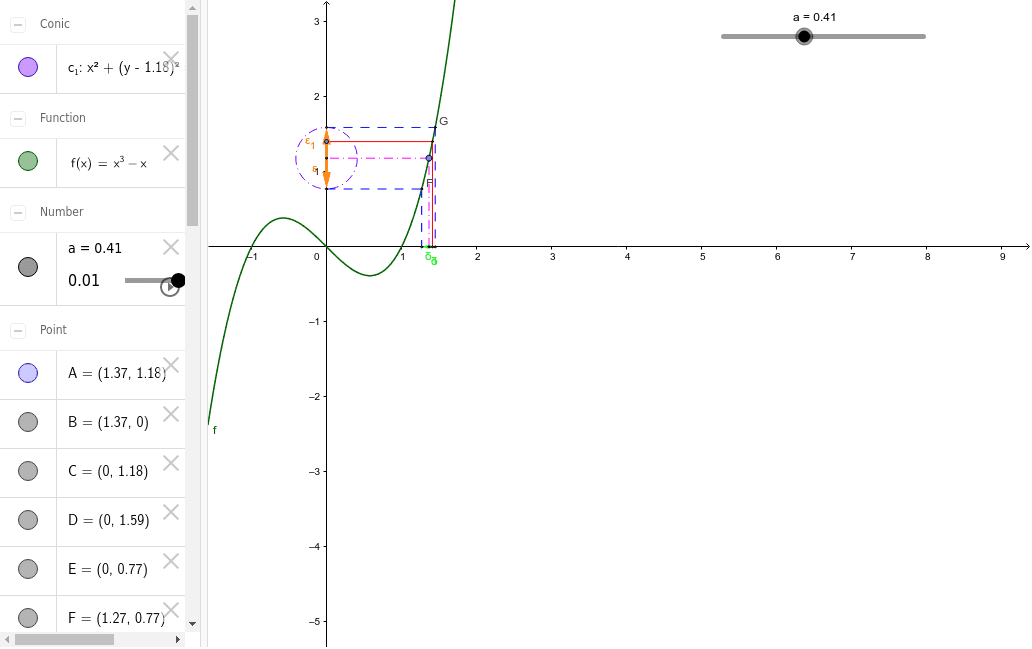The height and width of the screenshot is (649, 1032).
Task: Toggle visibility of point D
Action: (x=28, y=520)
